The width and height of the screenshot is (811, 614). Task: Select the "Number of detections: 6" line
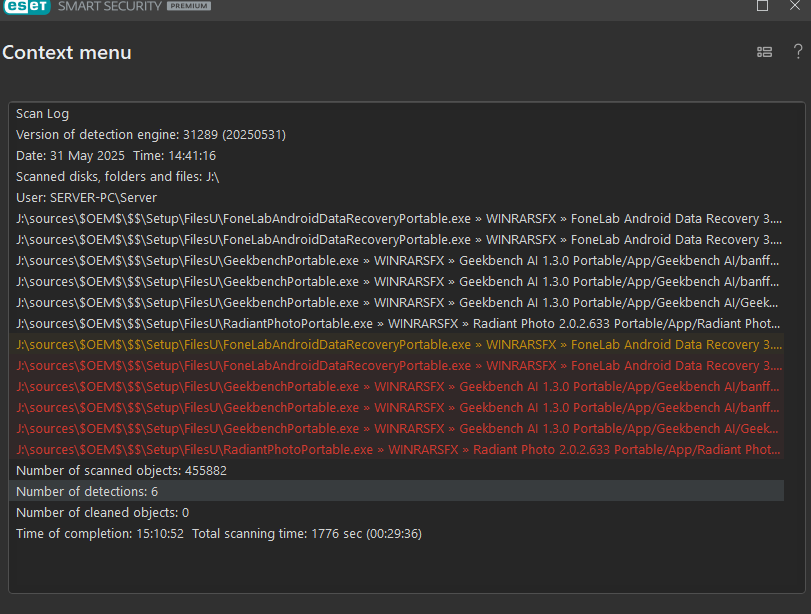click(x=396, y=491)
